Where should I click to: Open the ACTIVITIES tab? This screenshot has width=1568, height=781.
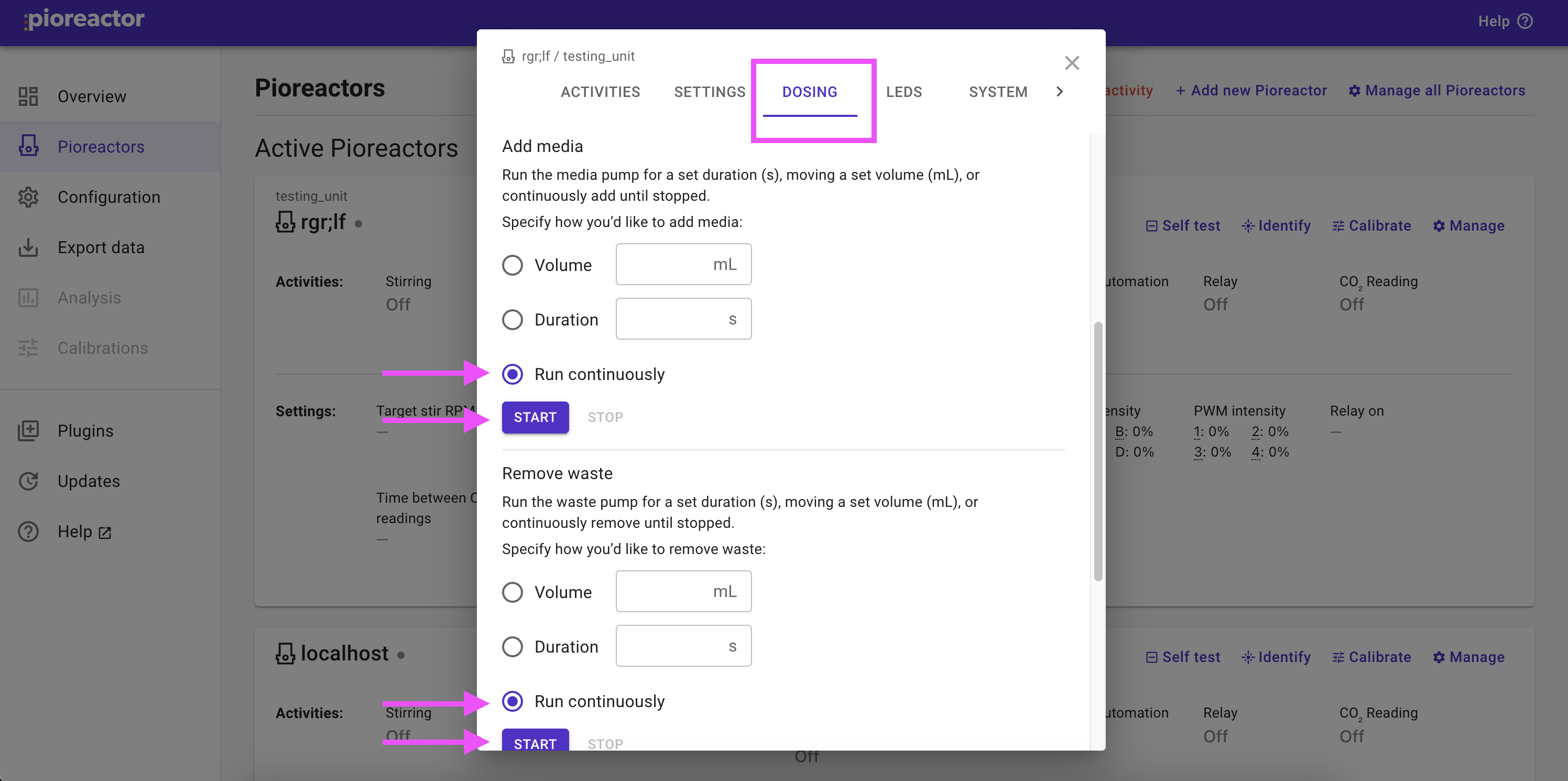click(x=600, y=92)
